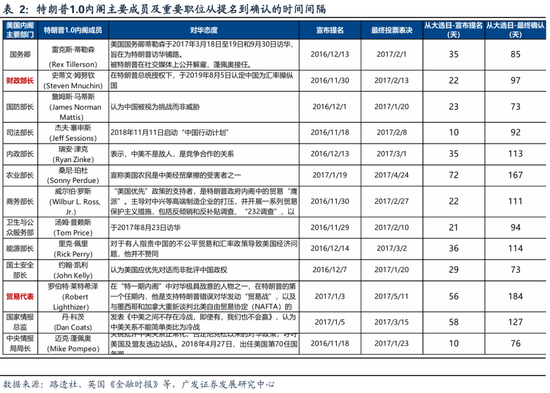
Task: Click the name Mike Pompeo
Action: tap(73, 349)
